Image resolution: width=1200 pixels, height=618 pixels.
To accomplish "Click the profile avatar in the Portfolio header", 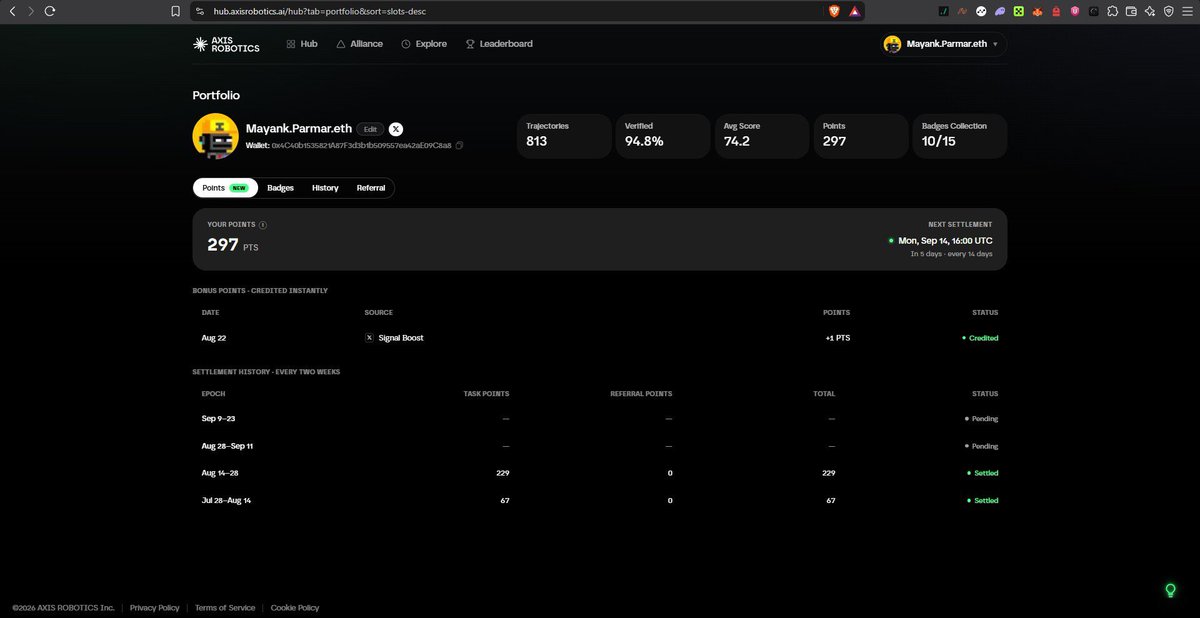I will 215,136.
